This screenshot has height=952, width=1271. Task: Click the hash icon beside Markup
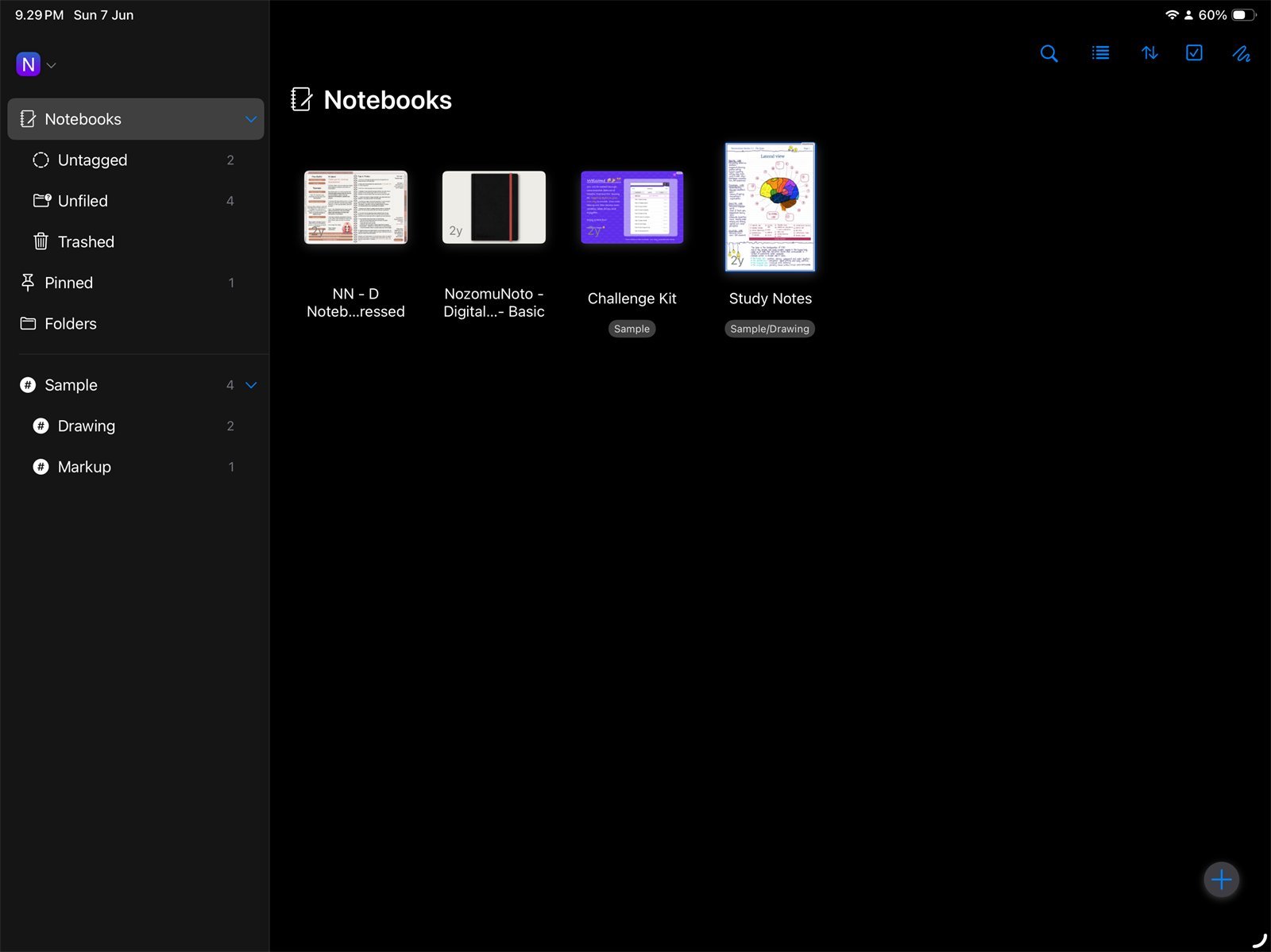coord(41,467)
